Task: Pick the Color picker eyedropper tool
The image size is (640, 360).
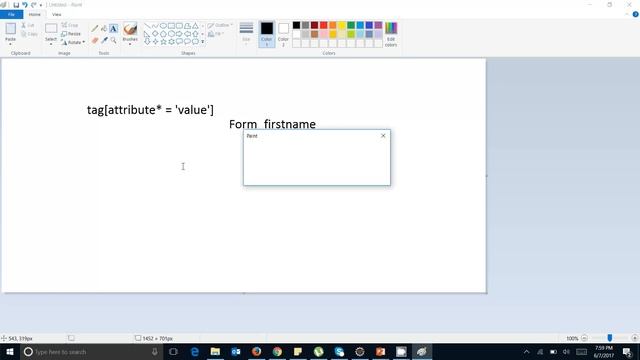Action: [104, 40]
